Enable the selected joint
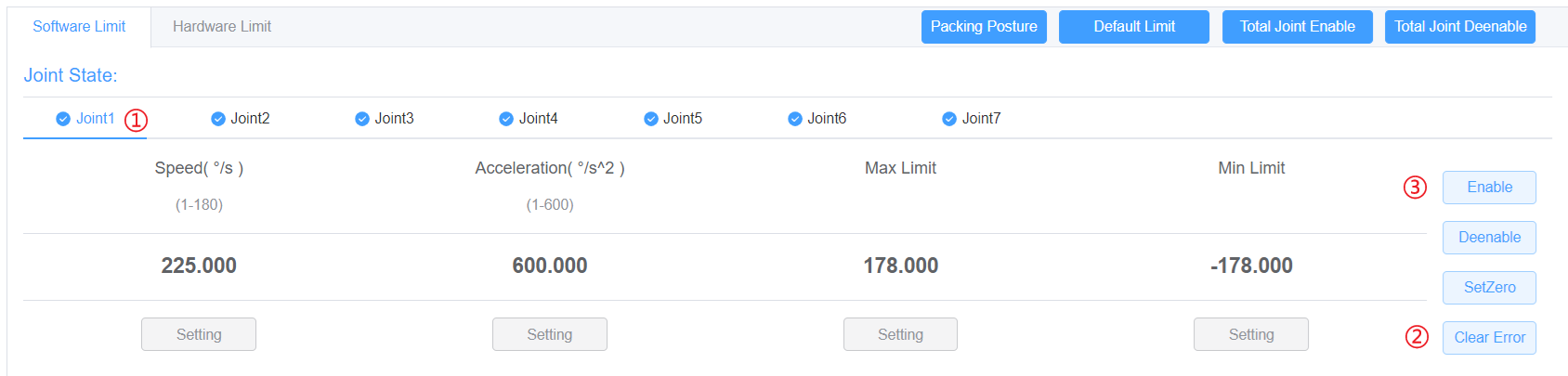The height and width of the screenshot is (376, 1568). pyautogui.click(x=1489, y=188)
